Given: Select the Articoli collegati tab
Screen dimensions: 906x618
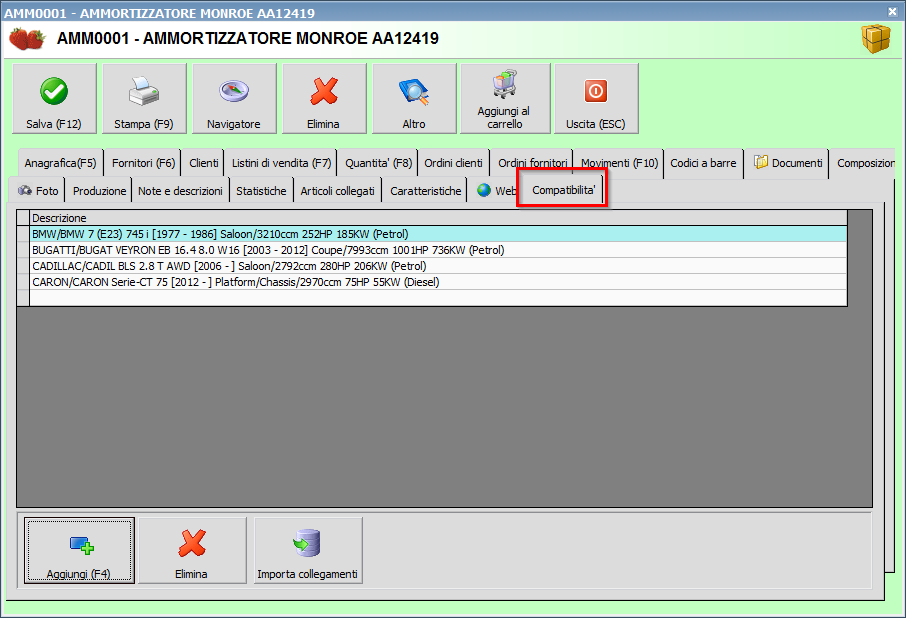Looking at the screenshot, I should (337, 191).
